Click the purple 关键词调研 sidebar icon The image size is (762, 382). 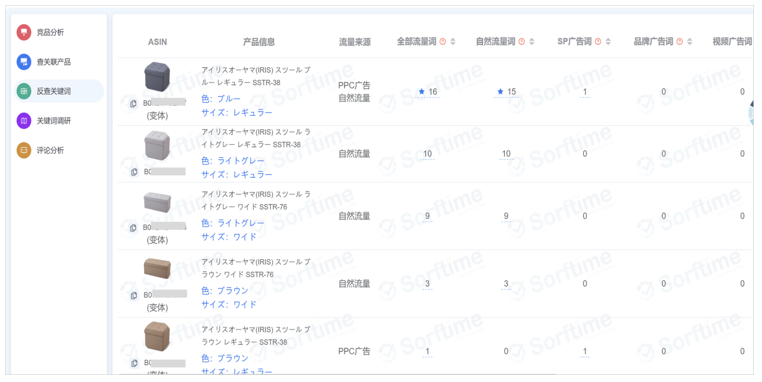pos(24,121)
